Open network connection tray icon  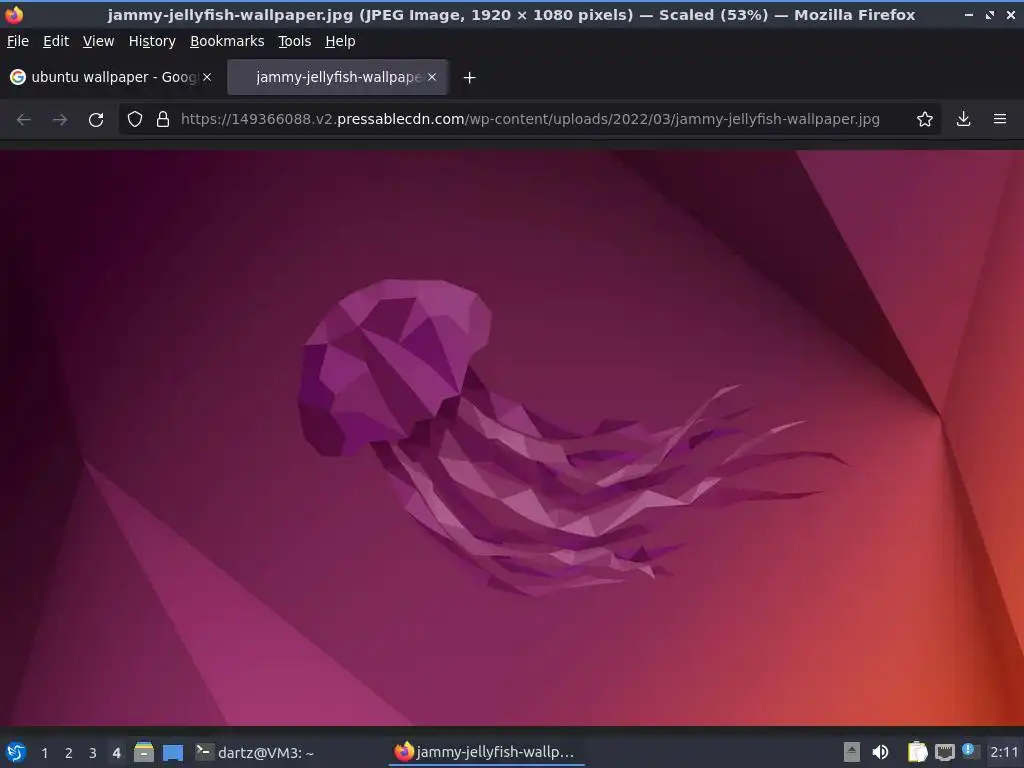click(x=944, y=752)
